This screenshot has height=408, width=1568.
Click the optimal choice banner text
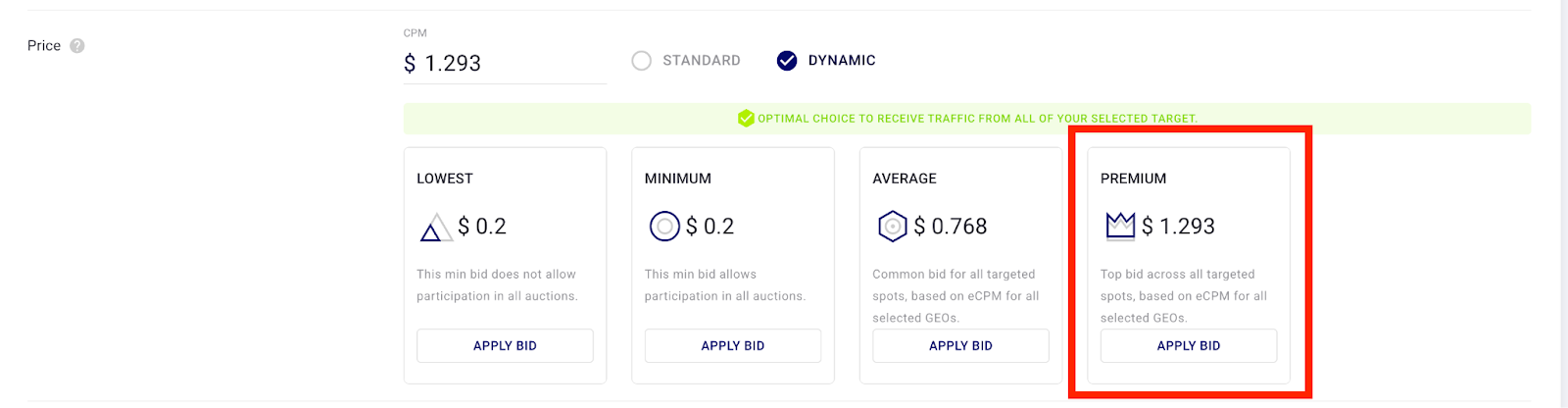pos(977,119)
